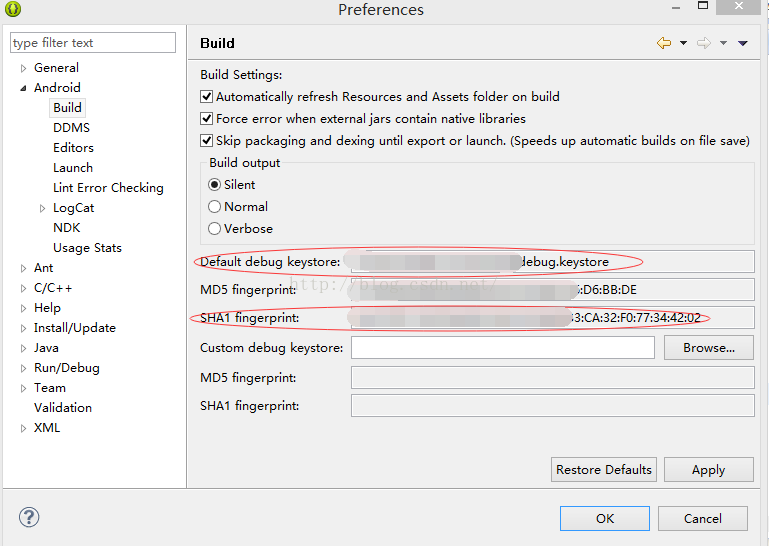Select the Validation preferences item
Screen dimensions: 769x546
click(x=63, y=408)
